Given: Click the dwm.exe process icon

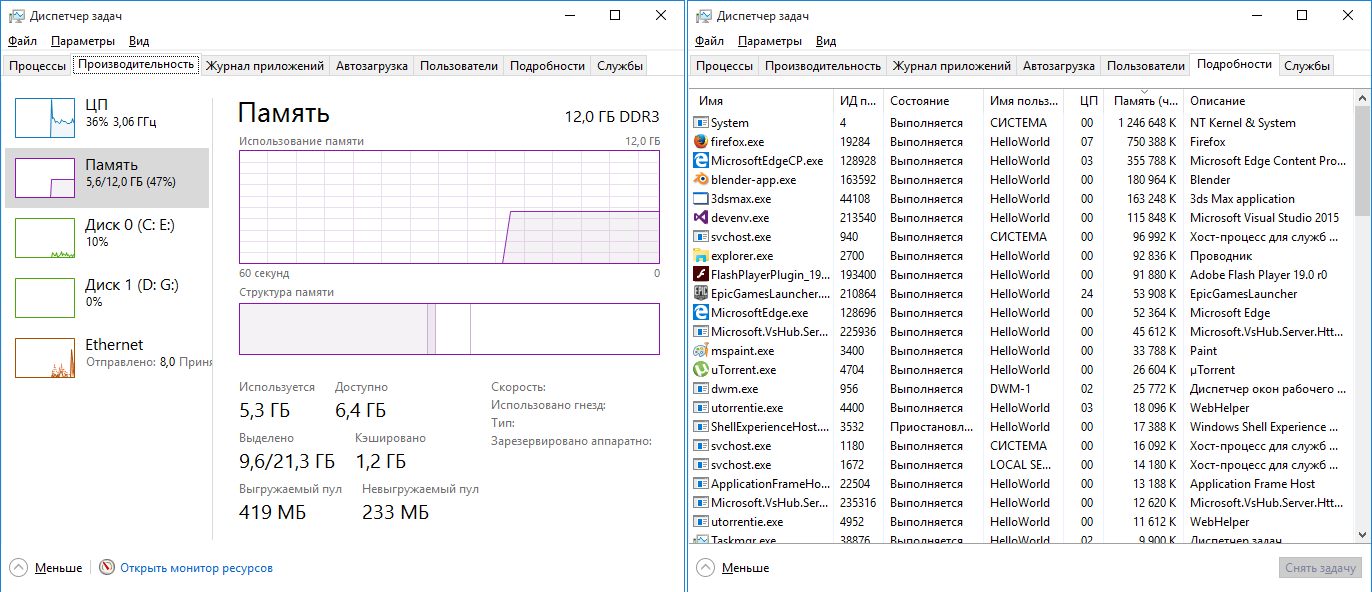Looking at the screenshot, I should click(x=700, y=389).
